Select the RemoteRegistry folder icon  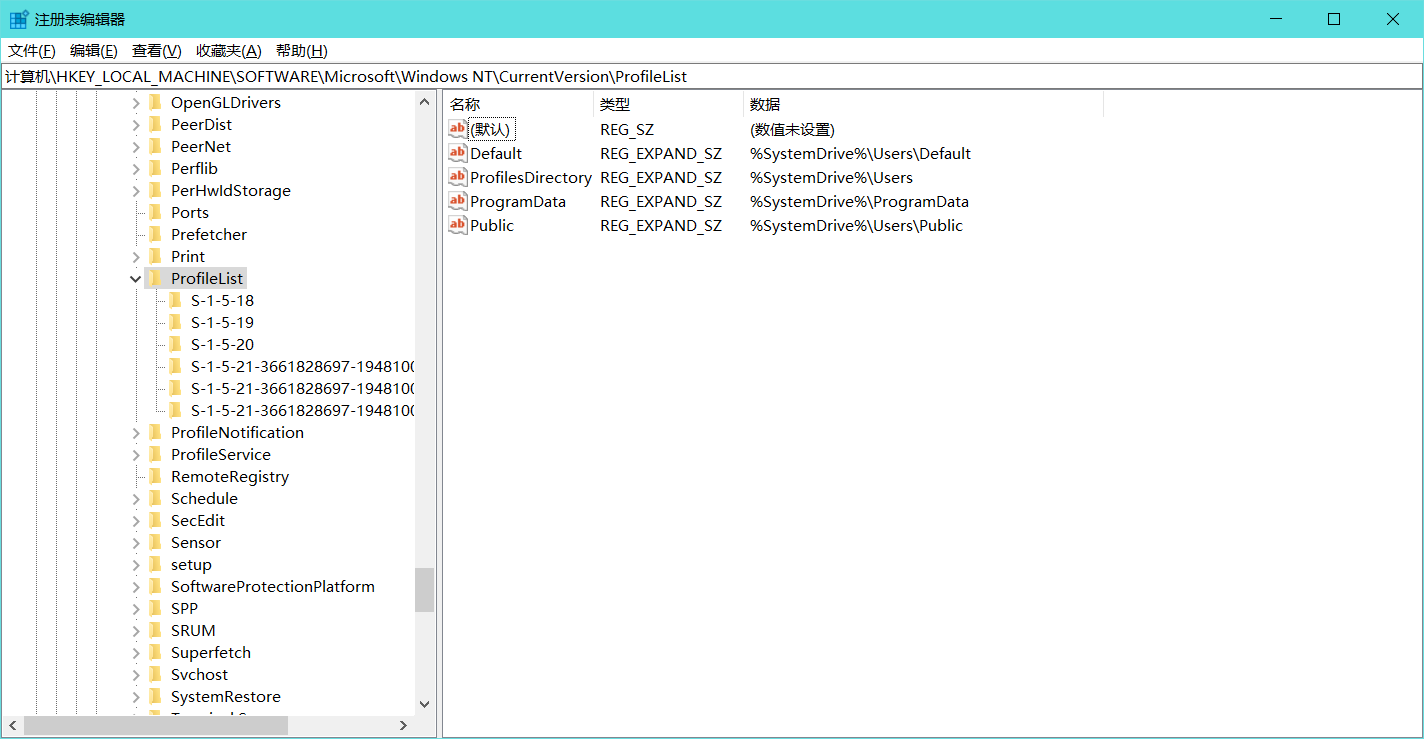point(155,476)
